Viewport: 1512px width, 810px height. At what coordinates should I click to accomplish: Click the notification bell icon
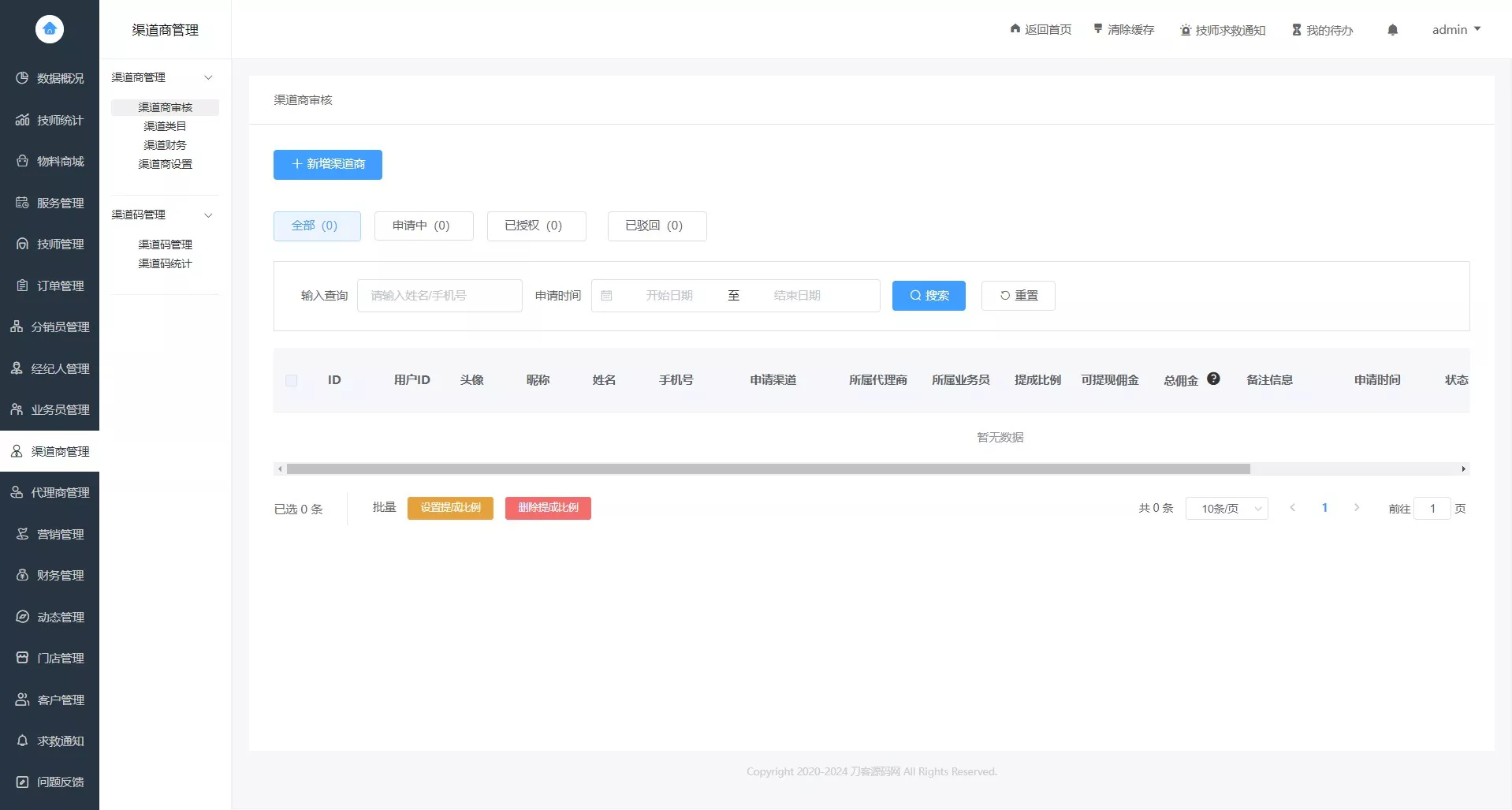pos(1392,29)
